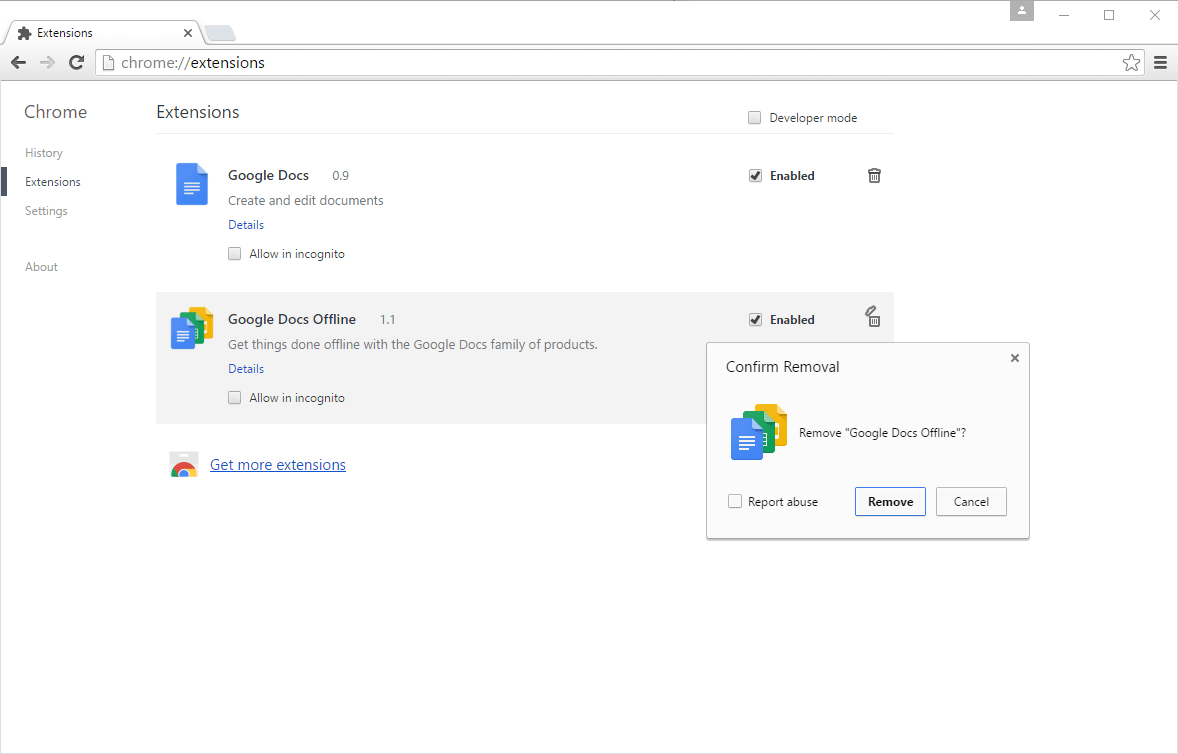Enable Developer mode checkbox
The image size is (1178, 754).
754,118
